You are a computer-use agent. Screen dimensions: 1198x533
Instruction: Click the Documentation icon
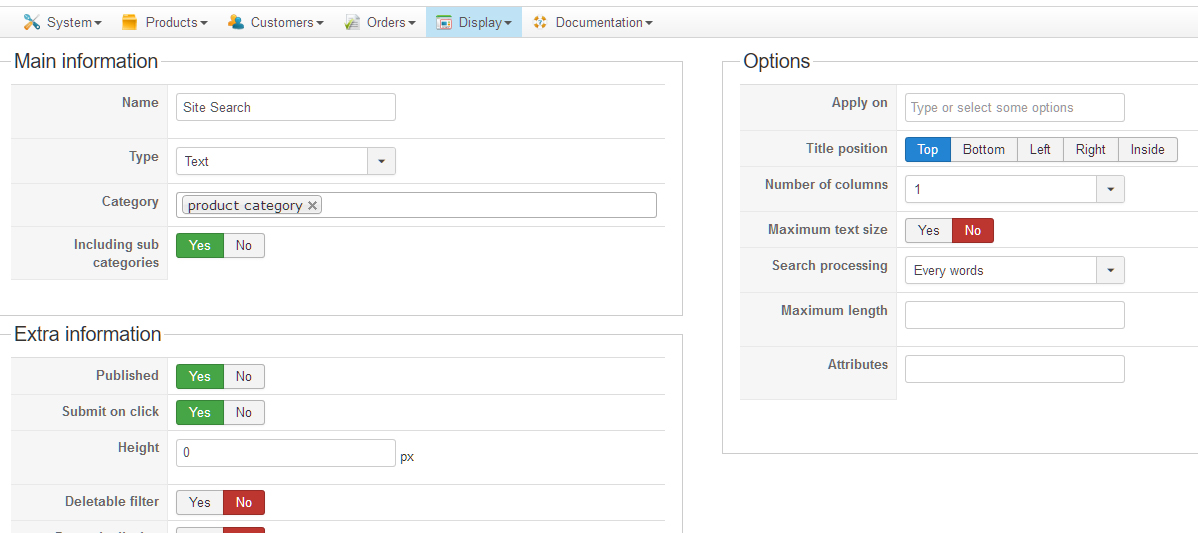541,22
